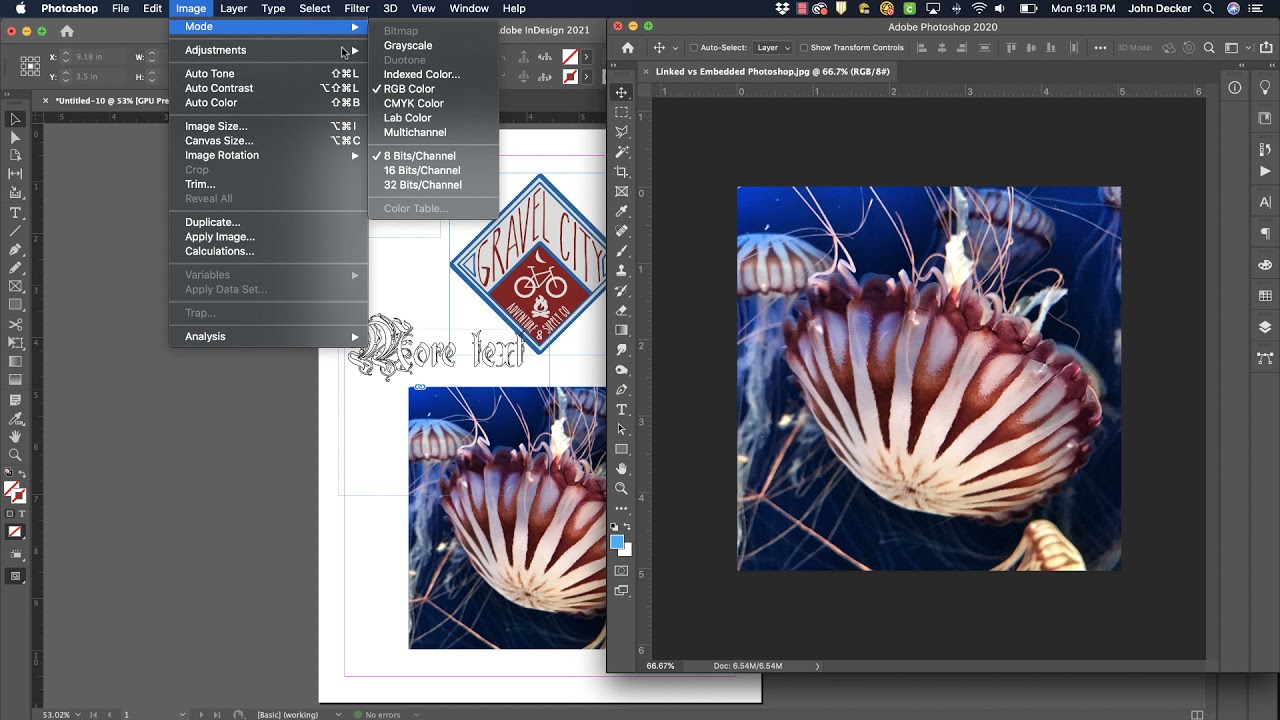This screenshot has height=720, width=1280.
Task: Select 16 Bits/Channel option
Action: tap(422, 170)
